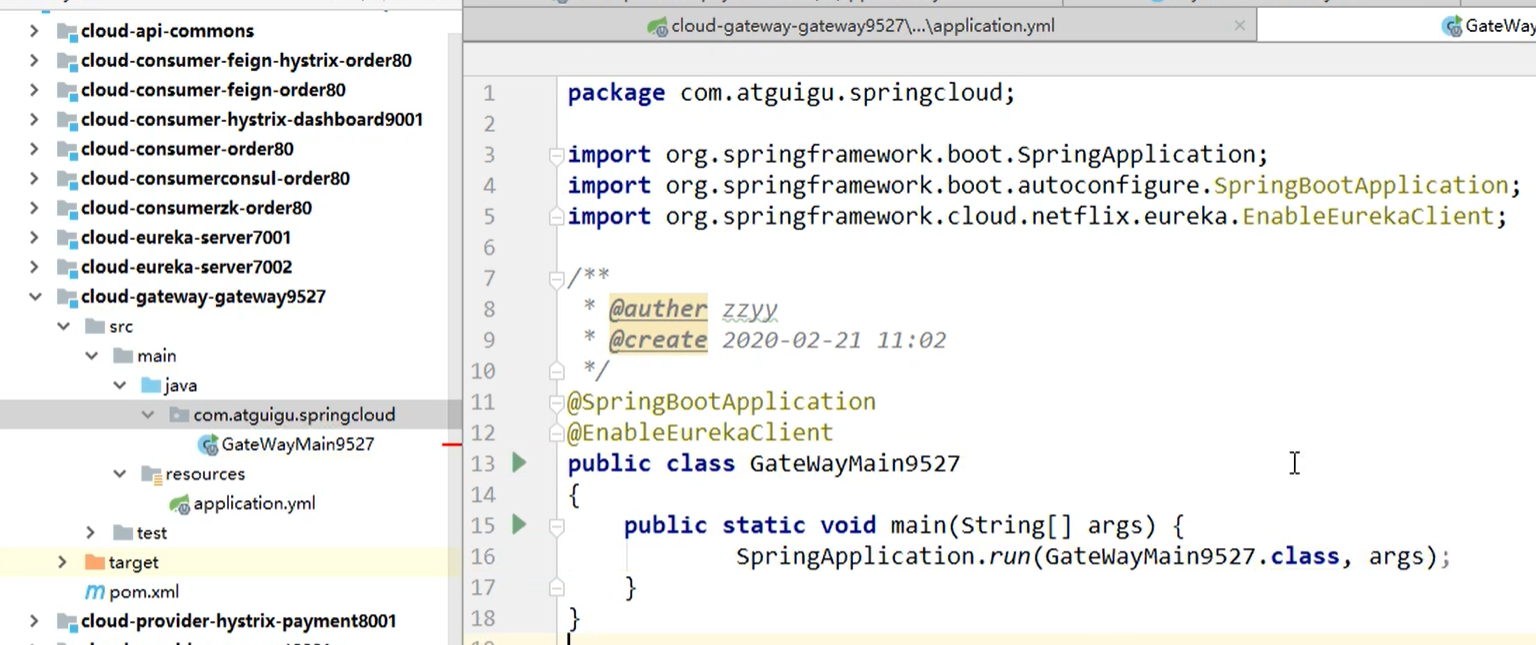Expand cloud-eureka-server7002 module
This screenshot has height=645, width=1536.
coord(34,267)
